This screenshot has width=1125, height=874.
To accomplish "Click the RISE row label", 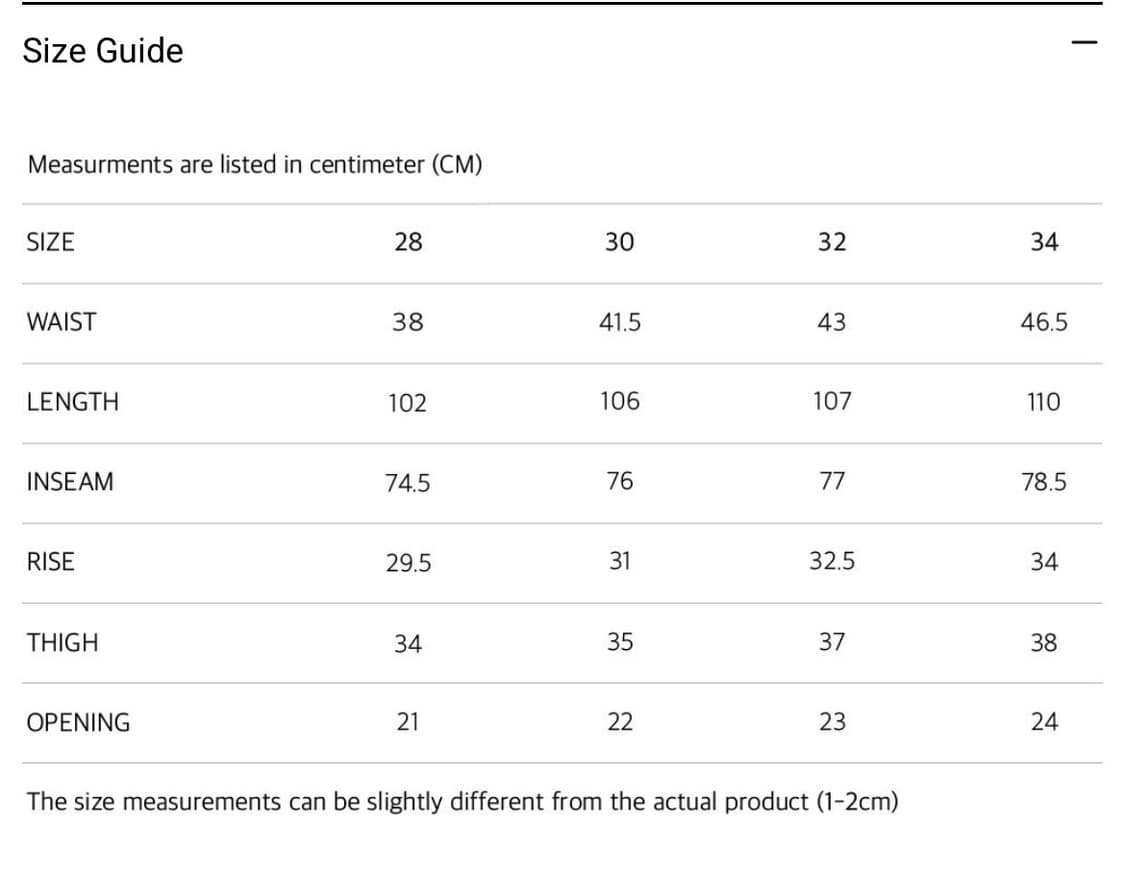I will pos(50,562).
